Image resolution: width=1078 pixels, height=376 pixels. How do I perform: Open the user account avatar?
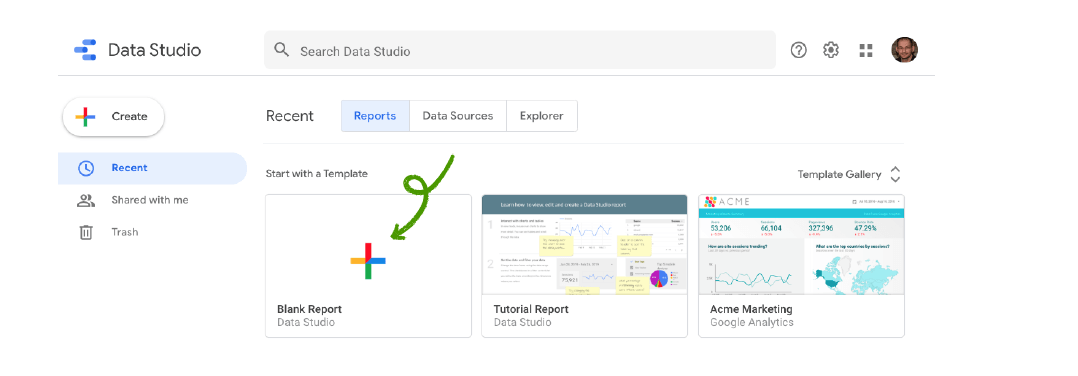pyautogui.click(x=905, y=50)
